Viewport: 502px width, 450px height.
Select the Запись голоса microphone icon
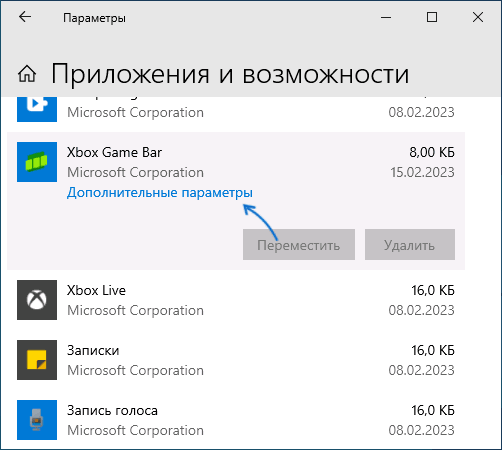coord(37,420)
